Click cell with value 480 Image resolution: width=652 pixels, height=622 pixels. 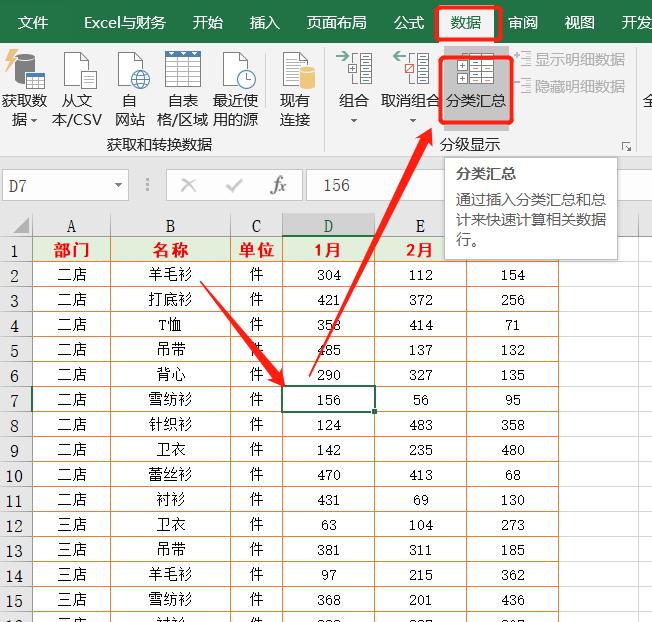(512, 449)
